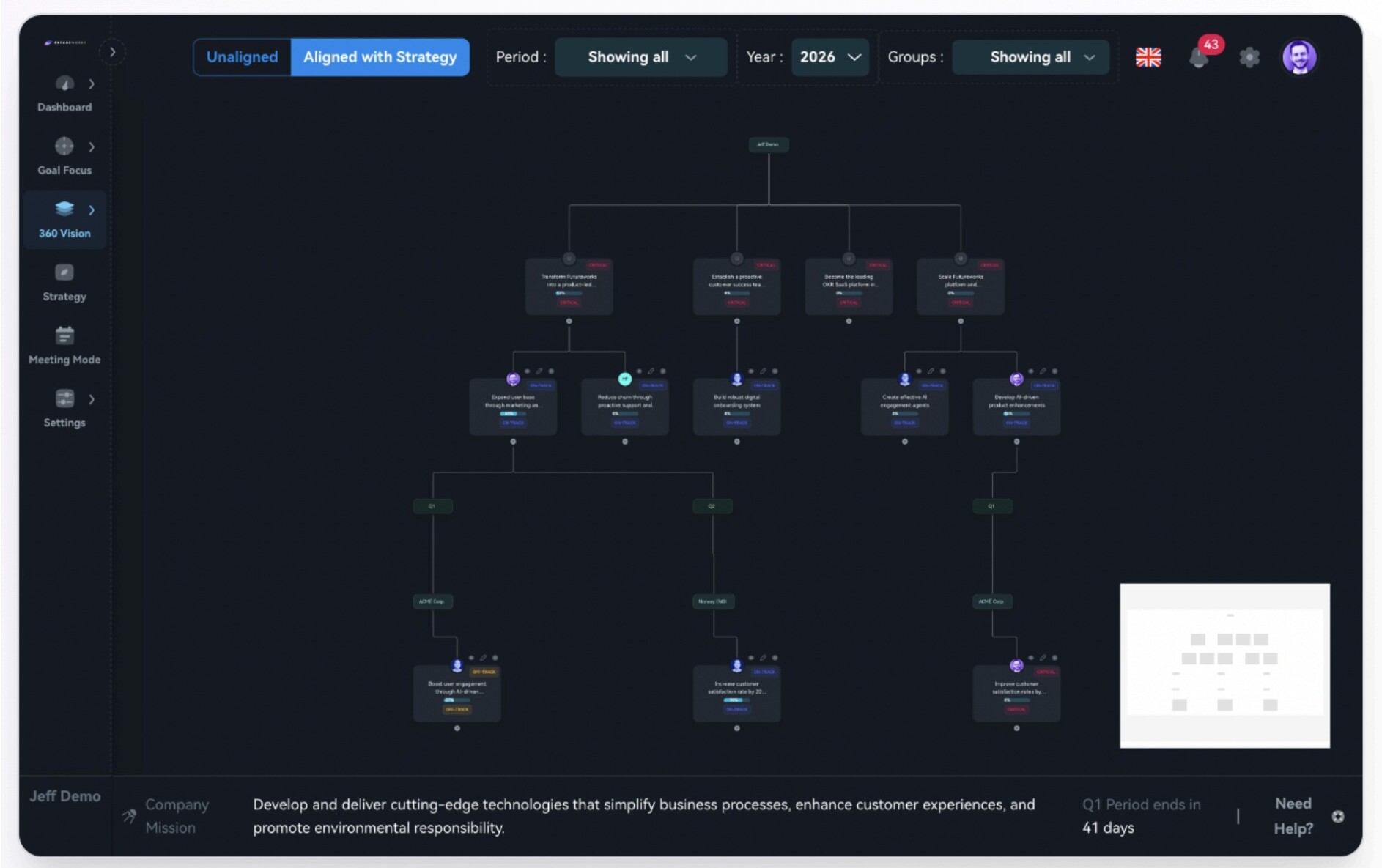
Task: Edit 'Create effective AI engagement agents' pencil
Action: 931,371
